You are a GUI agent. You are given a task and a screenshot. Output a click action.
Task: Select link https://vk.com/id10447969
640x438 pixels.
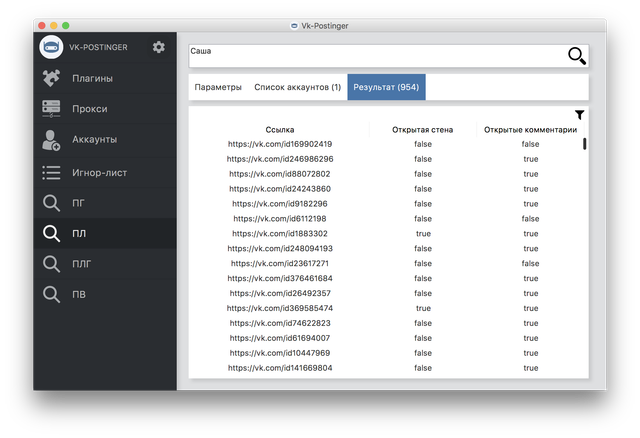[x=280, y=353]
